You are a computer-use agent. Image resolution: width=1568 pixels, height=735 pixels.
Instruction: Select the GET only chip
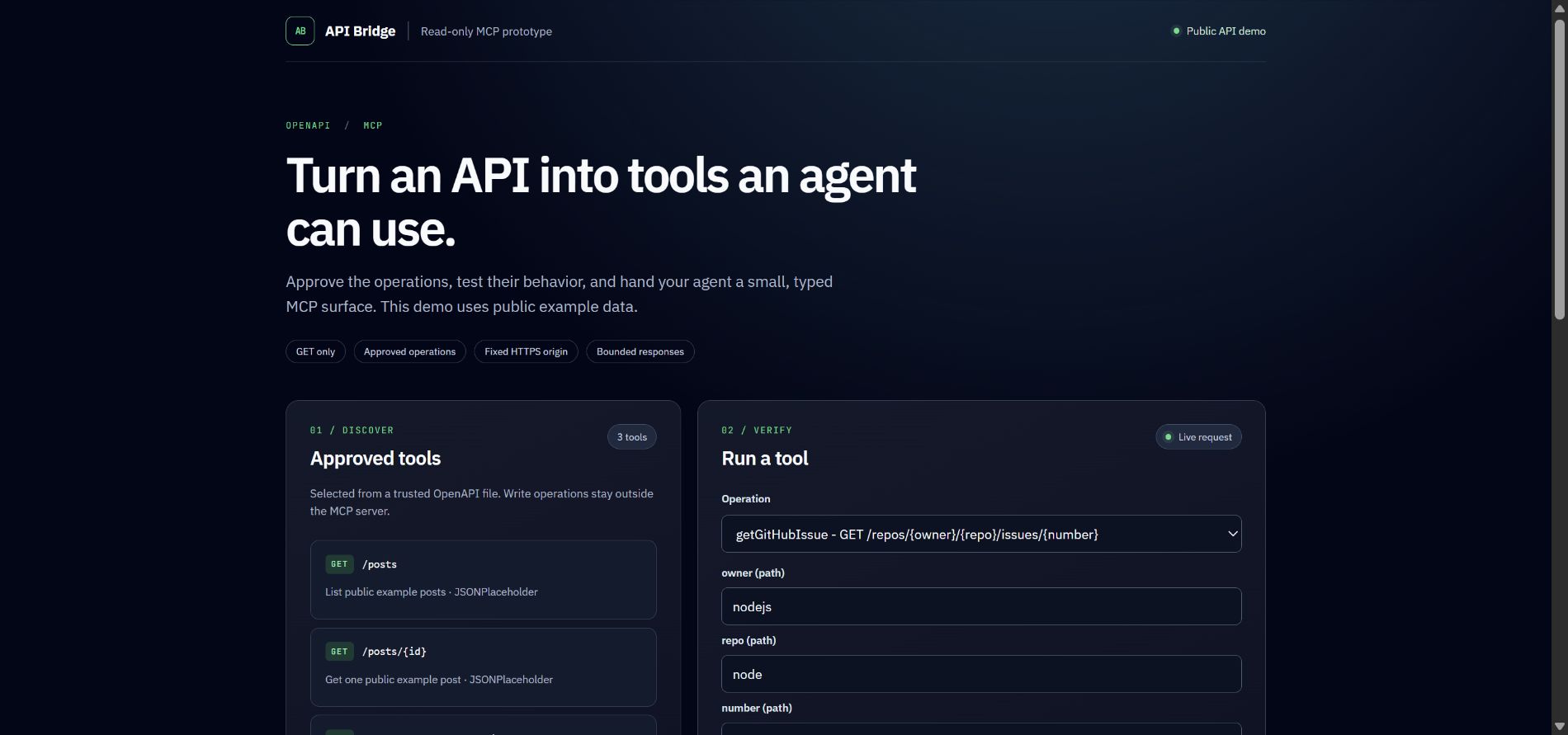(315, 351)
